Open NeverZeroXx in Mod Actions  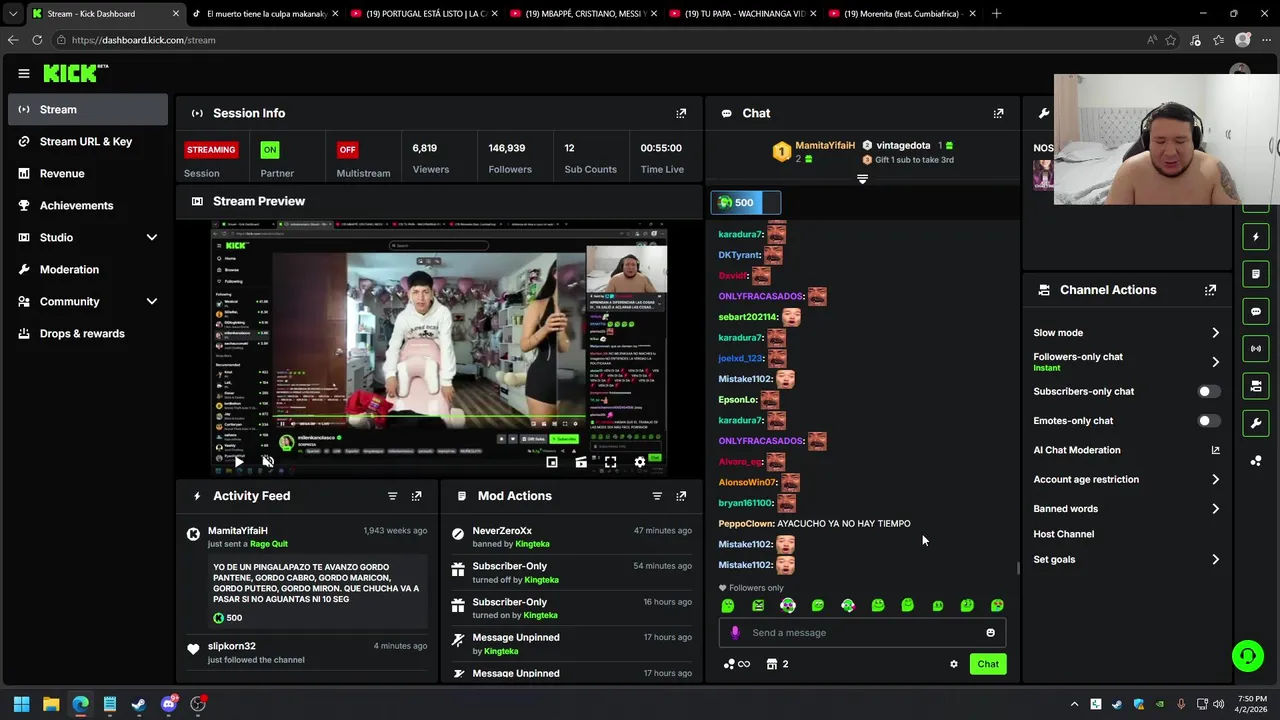[x=502, y=531]
